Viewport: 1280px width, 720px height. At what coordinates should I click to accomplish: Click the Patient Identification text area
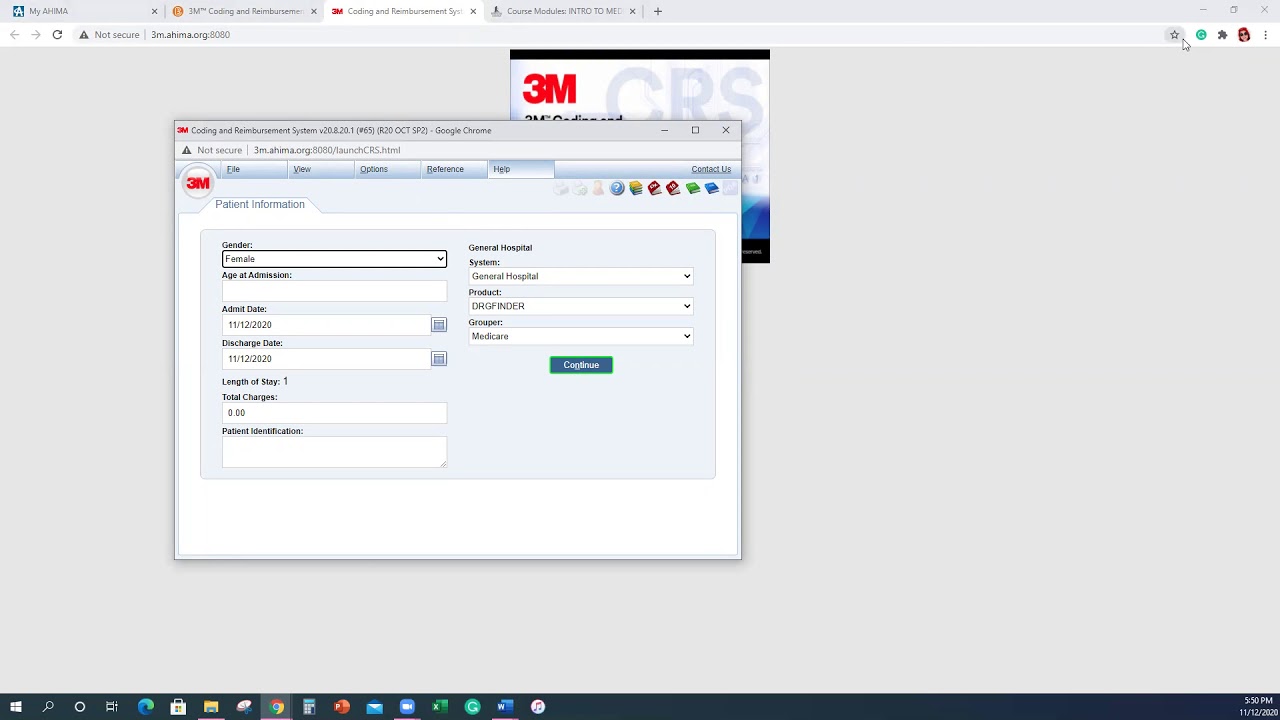[x=334, y=452]
